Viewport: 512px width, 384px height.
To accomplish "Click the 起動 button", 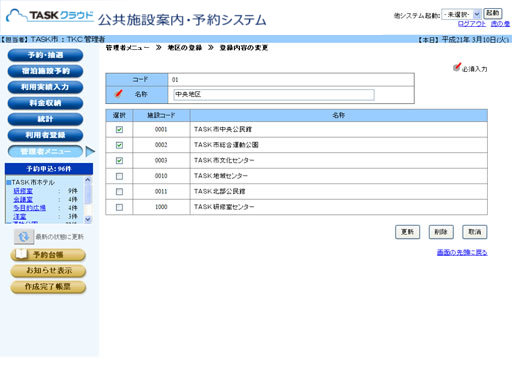I will (x=493, y=14).
